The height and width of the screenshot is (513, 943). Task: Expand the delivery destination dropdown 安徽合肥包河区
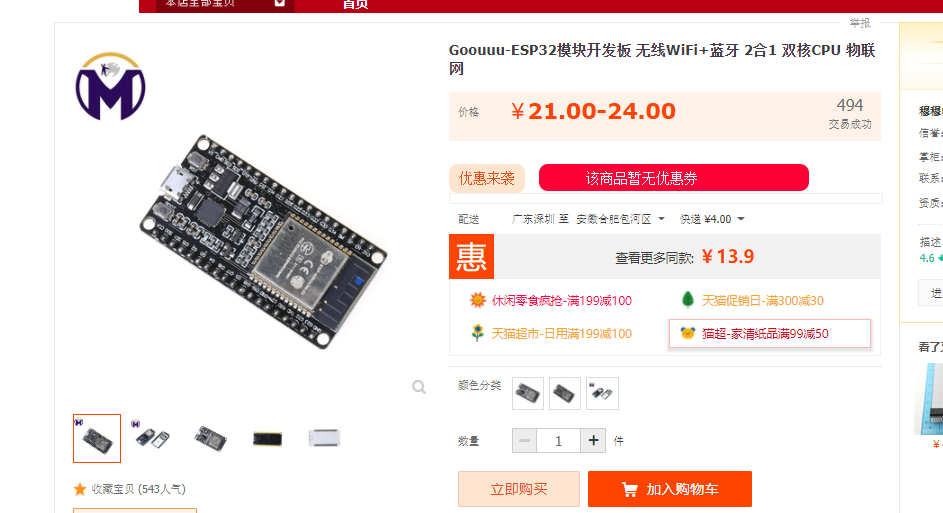[621, 219]
